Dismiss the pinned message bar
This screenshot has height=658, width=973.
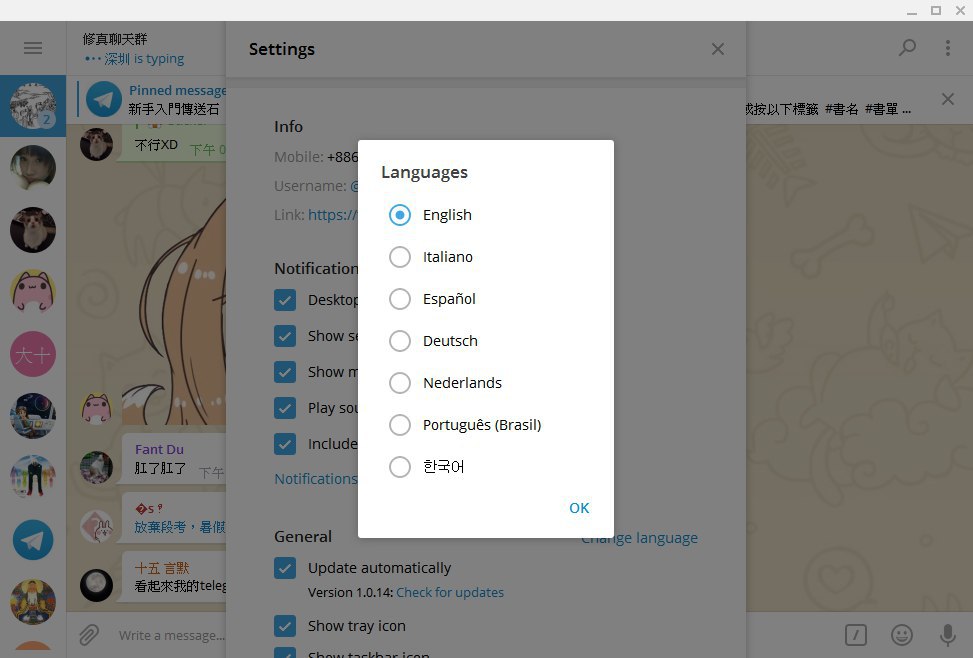(947, 99)
